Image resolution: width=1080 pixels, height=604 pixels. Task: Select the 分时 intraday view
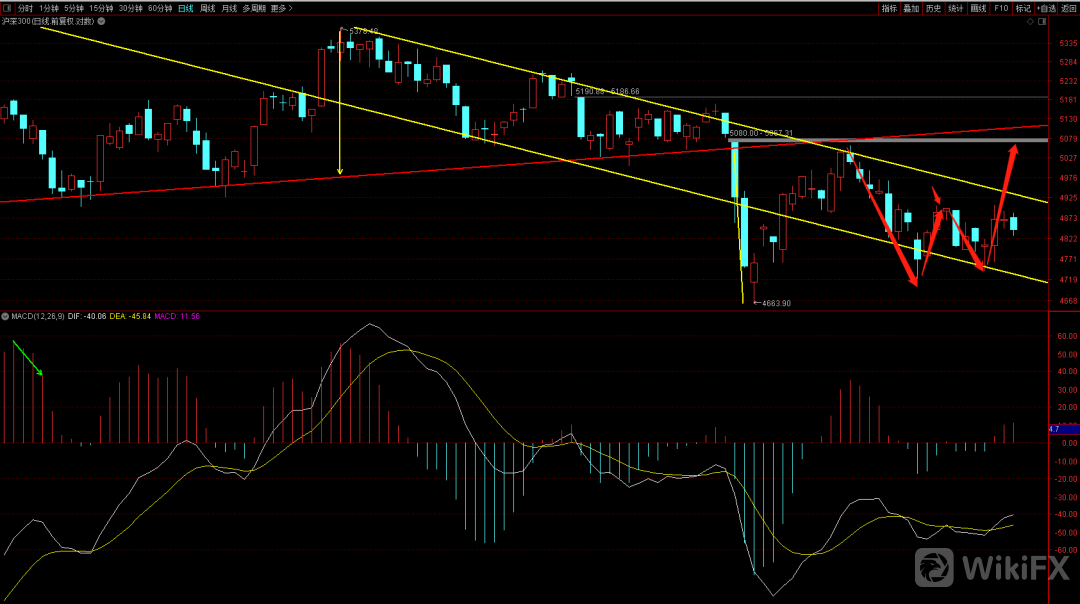tap(25, 8)
